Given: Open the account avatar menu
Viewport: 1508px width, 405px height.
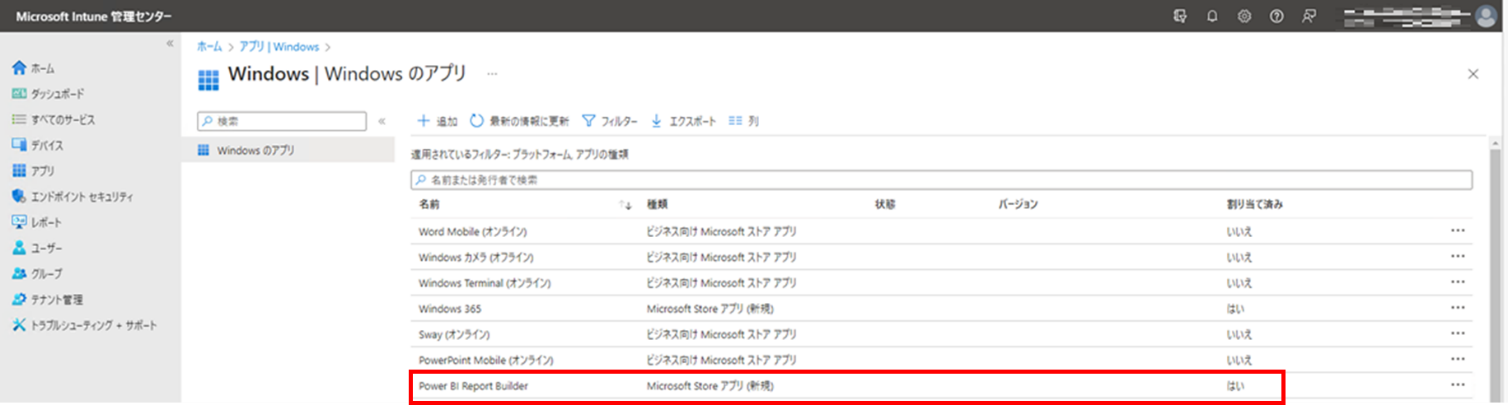Looking at the screenshot, I should [1485, 15].
